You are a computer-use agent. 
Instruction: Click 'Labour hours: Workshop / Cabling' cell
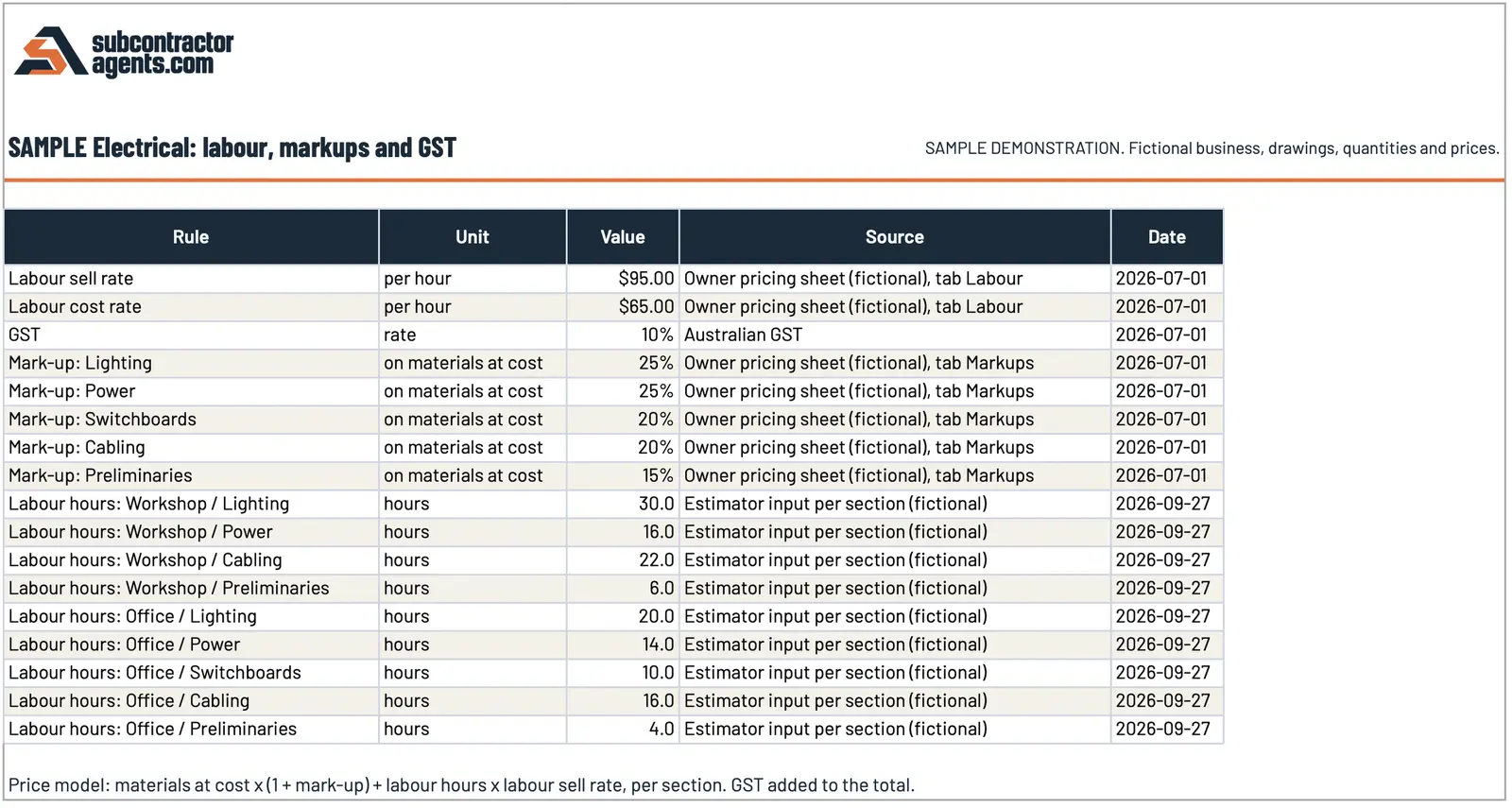coord(191,560)
